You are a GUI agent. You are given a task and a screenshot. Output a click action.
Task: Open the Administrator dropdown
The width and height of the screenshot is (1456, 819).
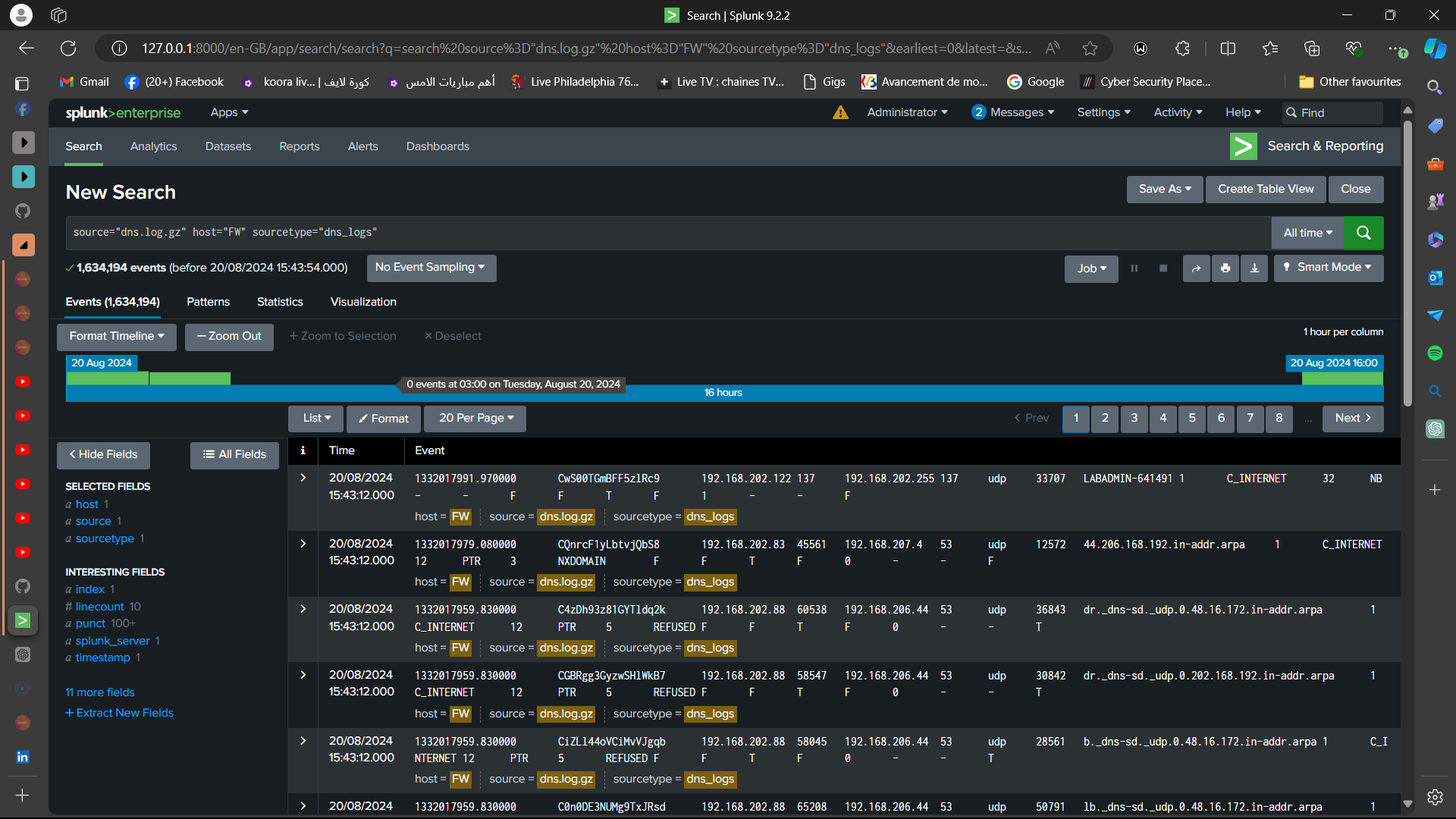pos(907,112)
